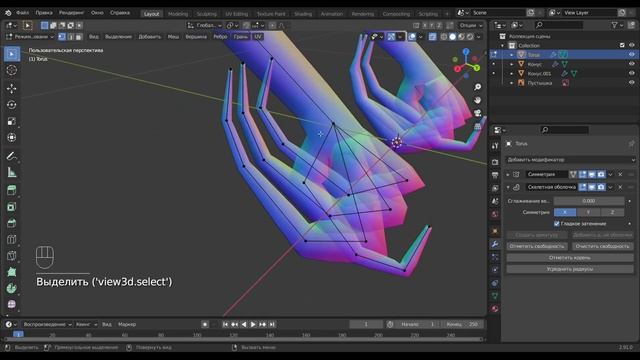
Task: Toggle X-ray display mode
Action: coord(433,37)
